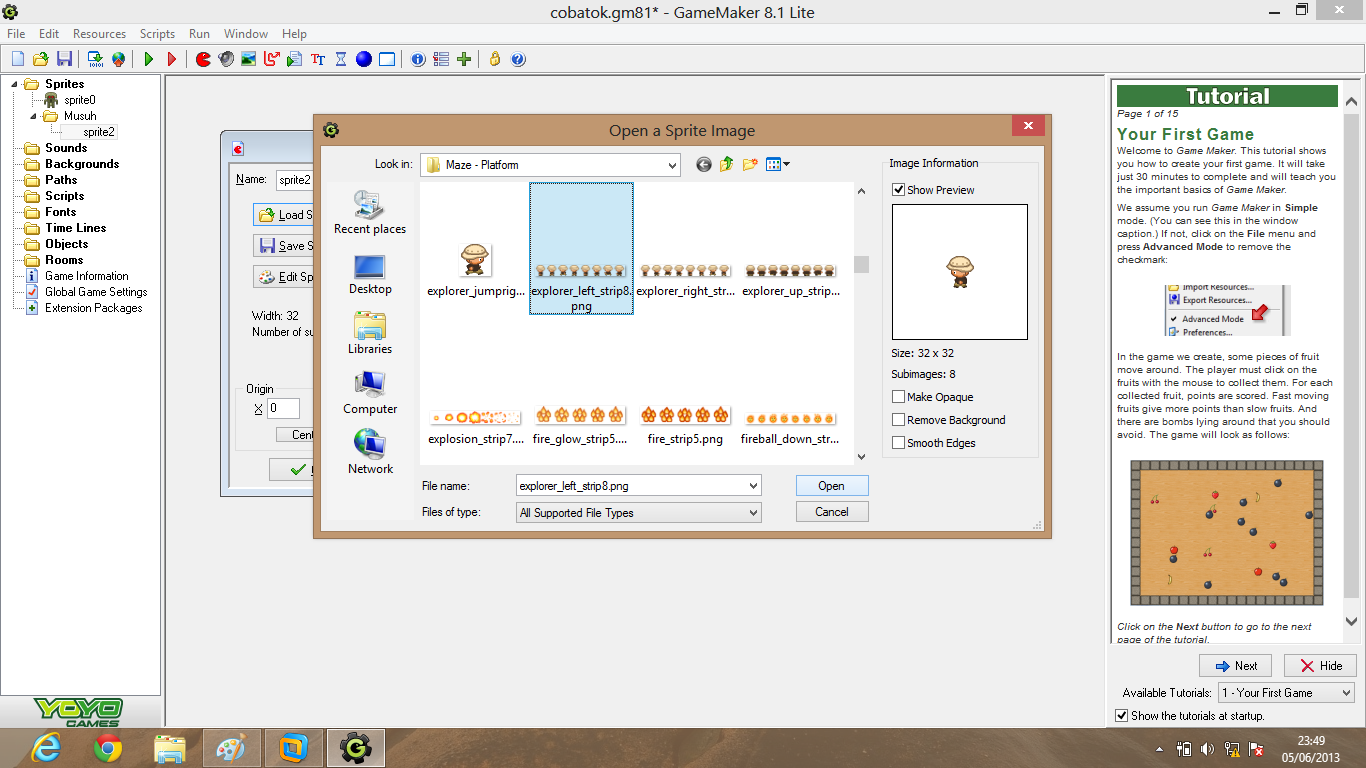Create a new room using the toolbar icon
This screenshot has height=768, width=1366.
pos(386,59)
